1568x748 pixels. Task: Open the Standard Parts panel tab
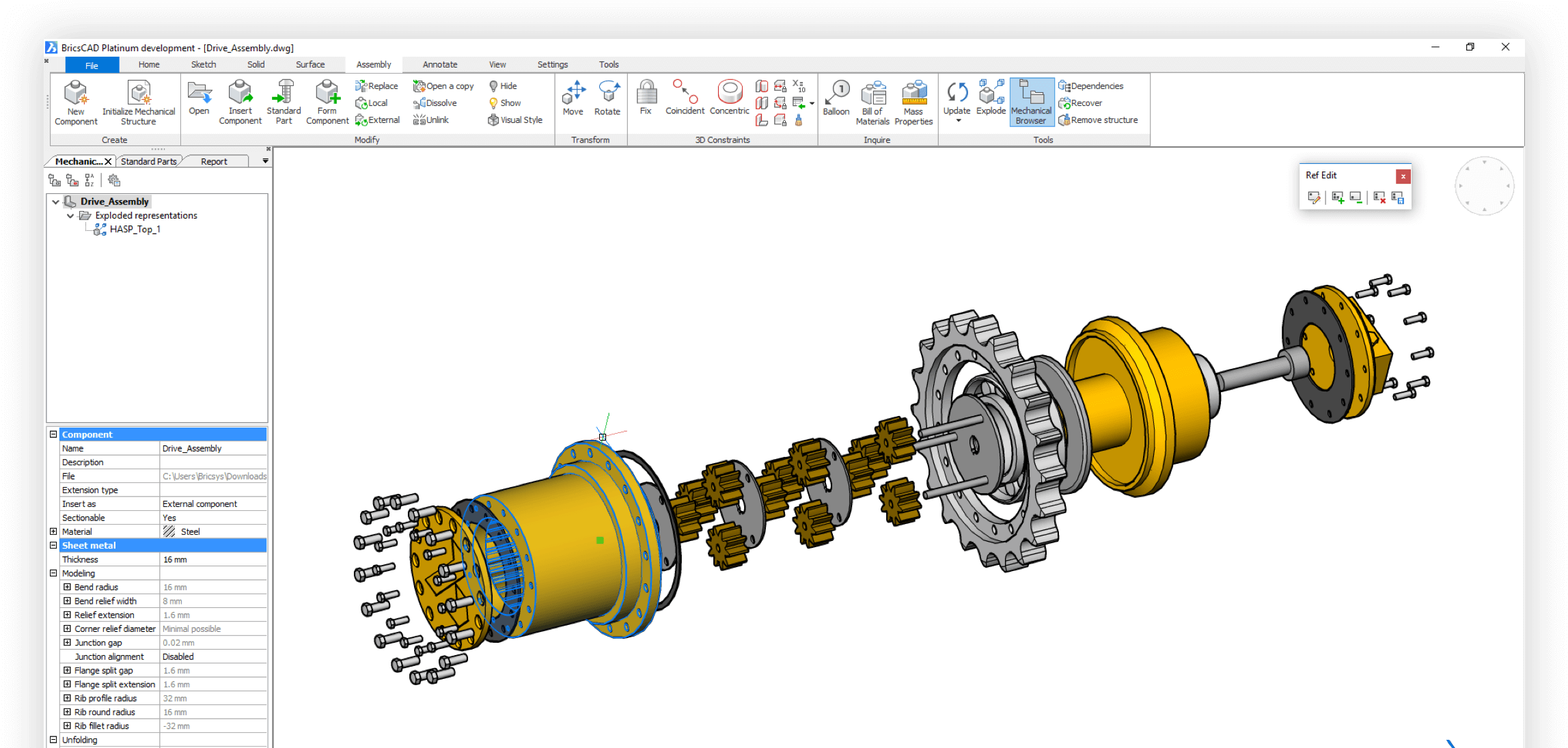(148, 161)
